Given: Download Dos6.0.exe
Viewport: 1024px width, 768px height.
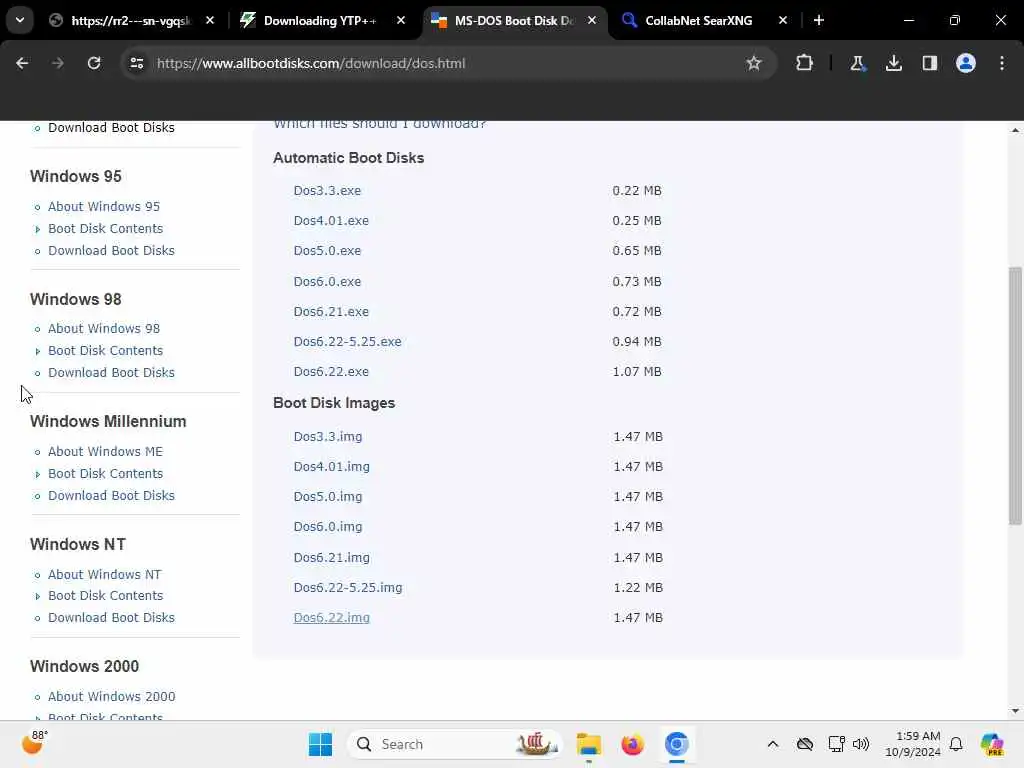Looking at the screenshot, I should point(327,281).
